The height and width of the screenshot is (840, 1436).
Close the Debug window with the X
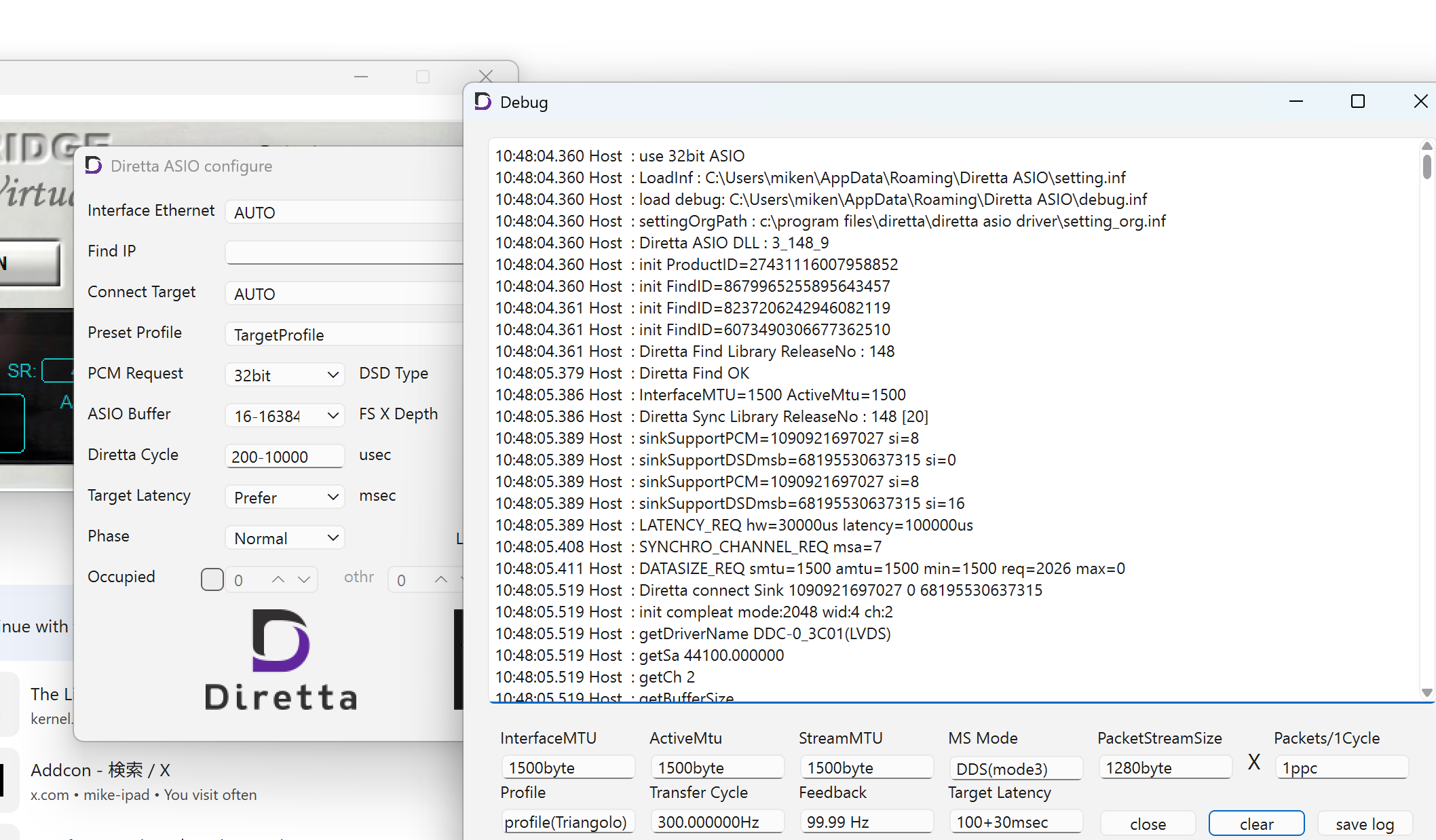pos(1420,102)
